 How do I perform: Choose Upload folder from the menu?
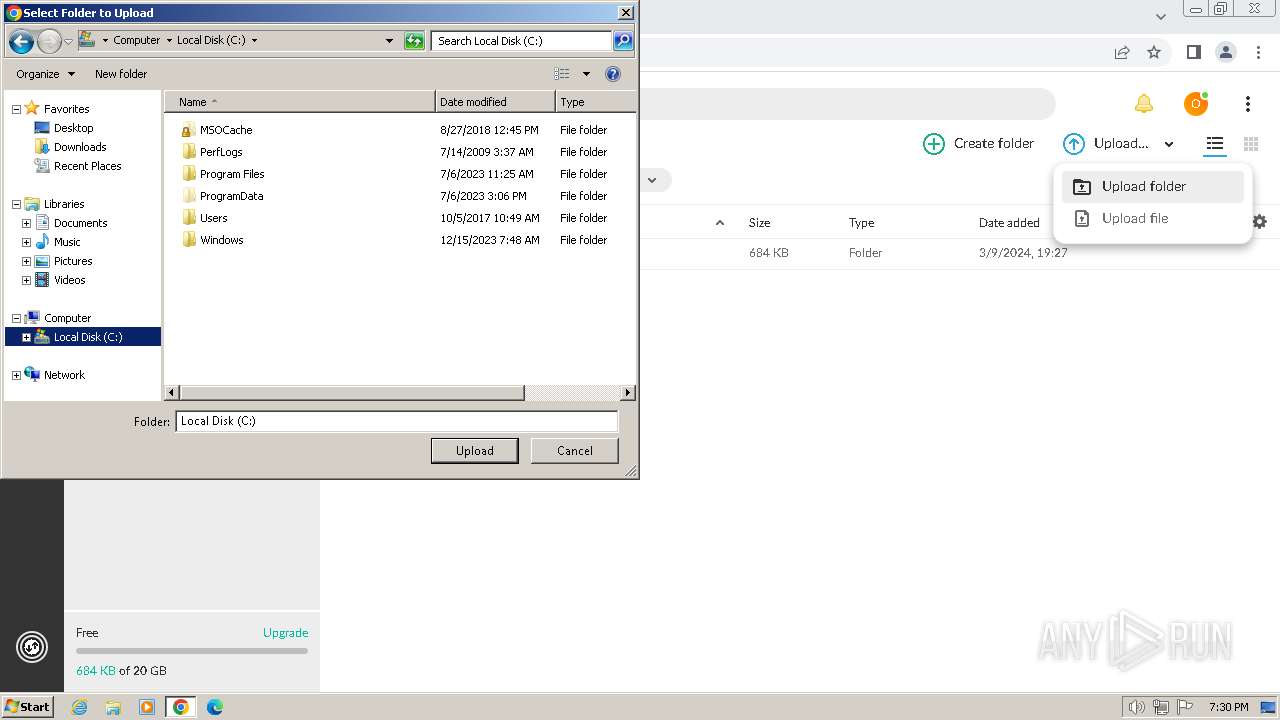(x=1153, y=186)
